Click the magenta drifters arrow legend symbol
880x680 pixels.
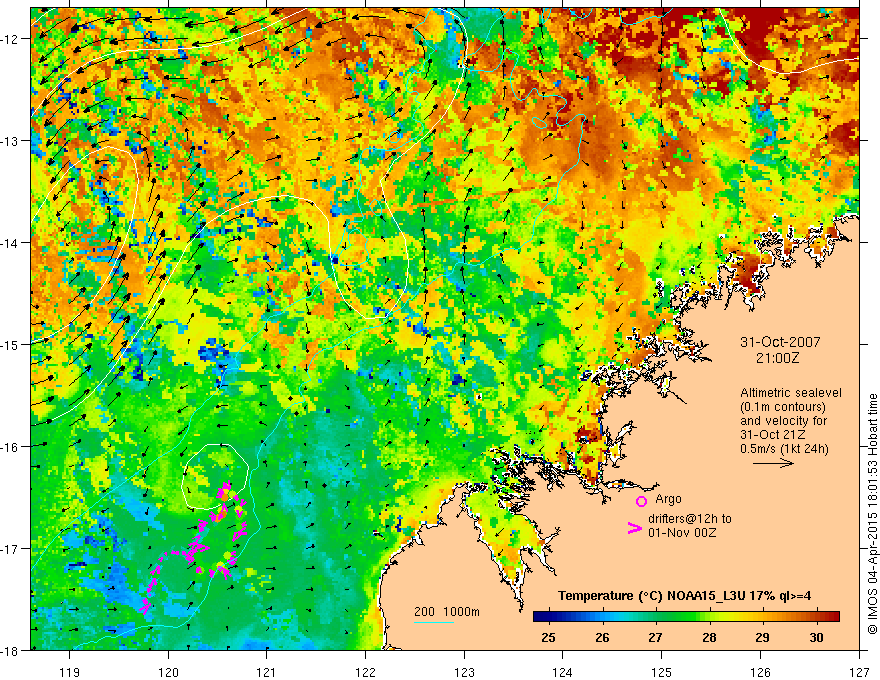pos(634,528)
